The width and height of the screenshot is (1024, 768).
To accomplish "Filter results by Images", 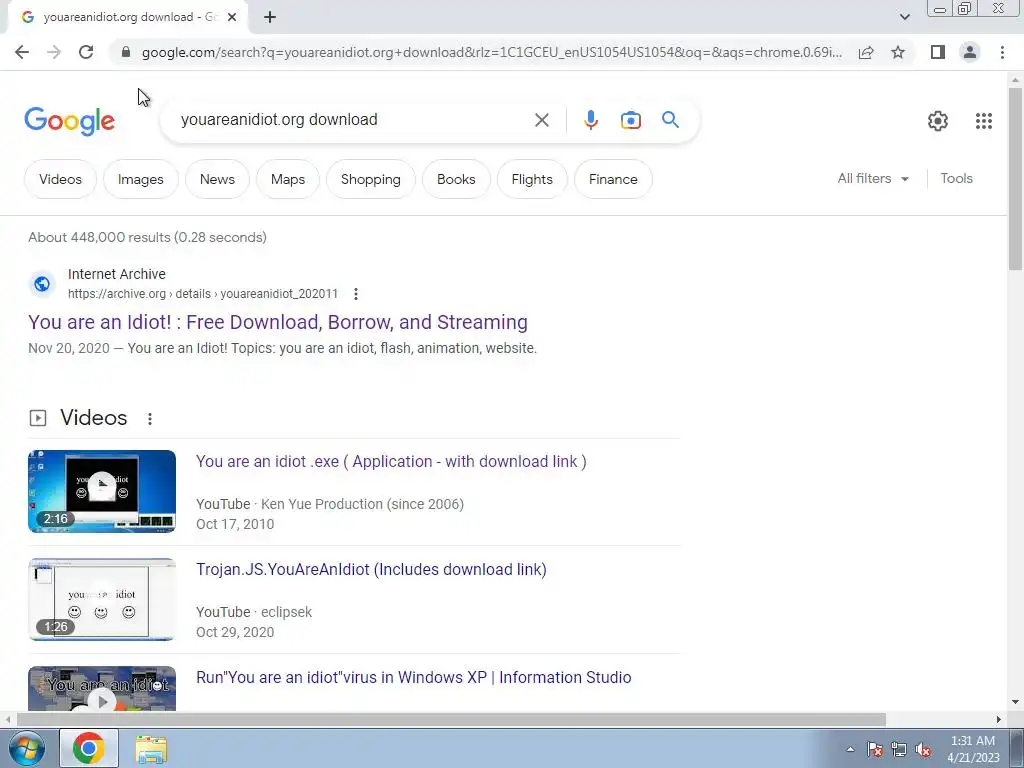I will click(140, 179).
